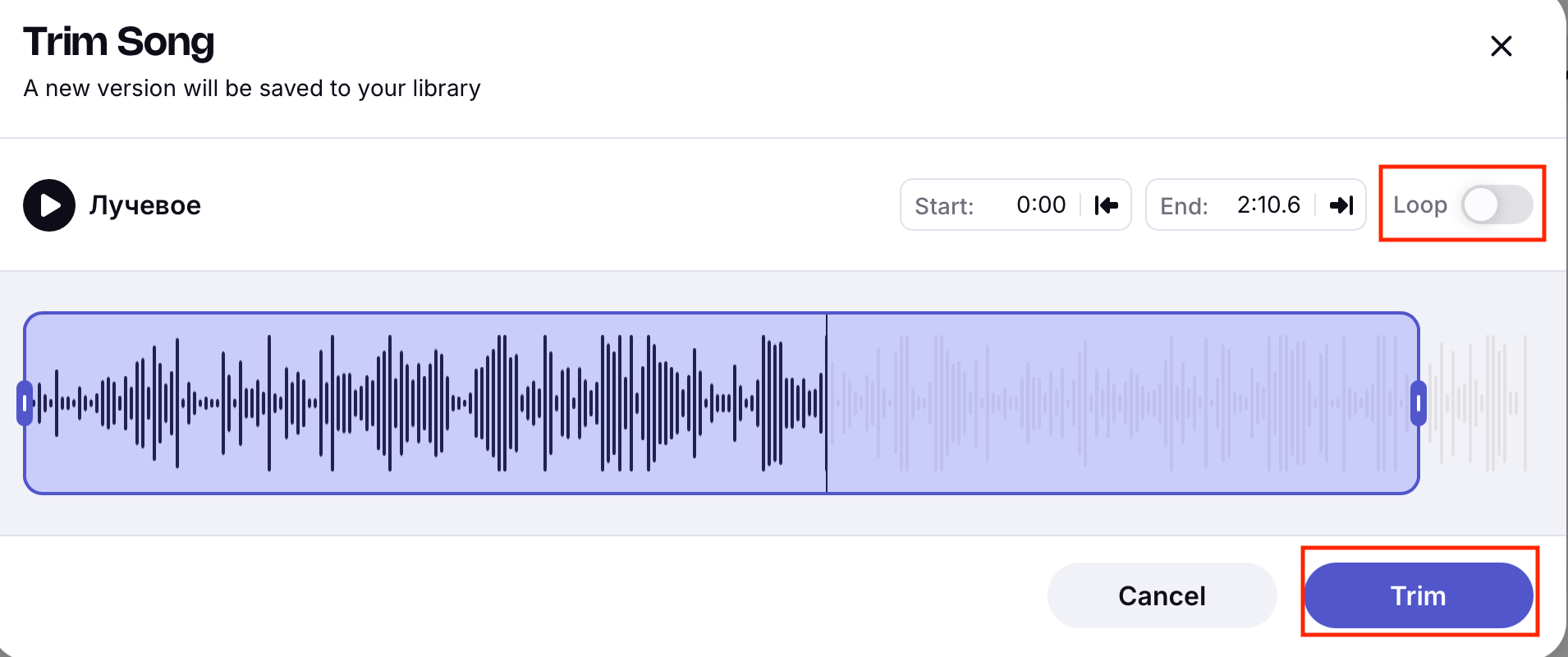Click the set-start-to-playhead arrow icon
Screen dimensions: 1568x657
tap(1106, 205)
